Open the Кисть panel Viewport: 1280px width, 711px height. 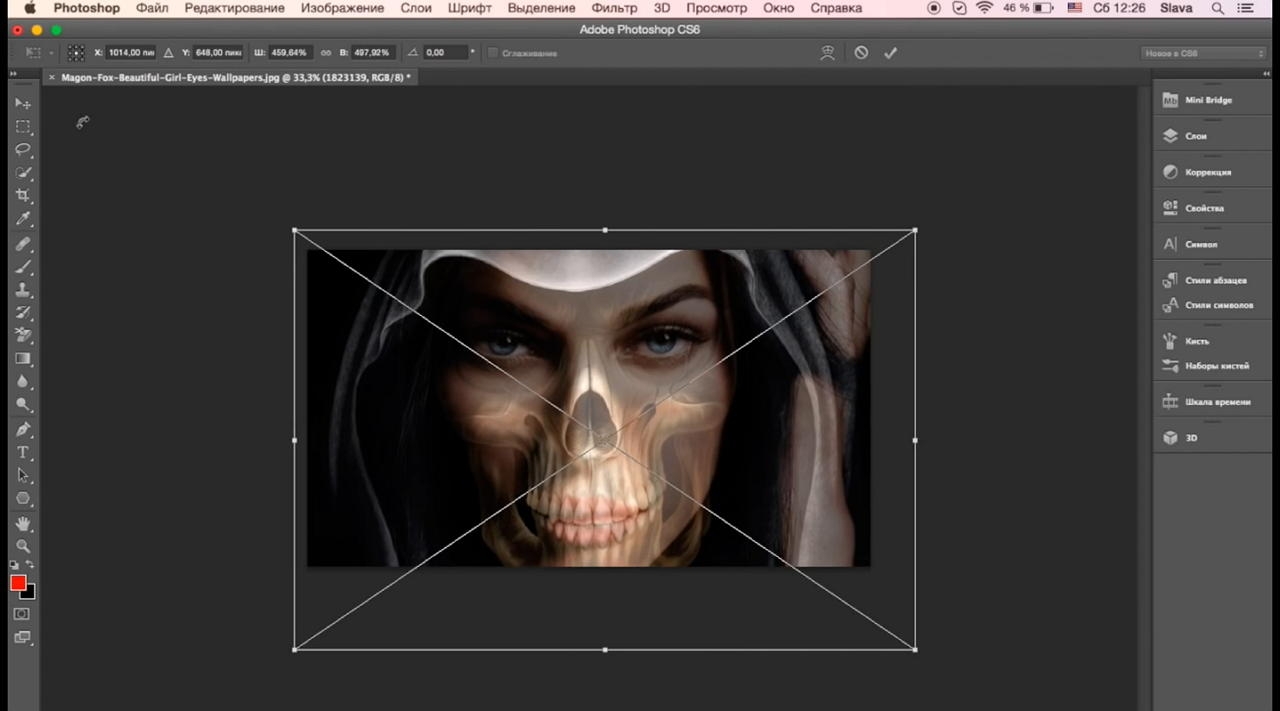[x=1211, y=341]
